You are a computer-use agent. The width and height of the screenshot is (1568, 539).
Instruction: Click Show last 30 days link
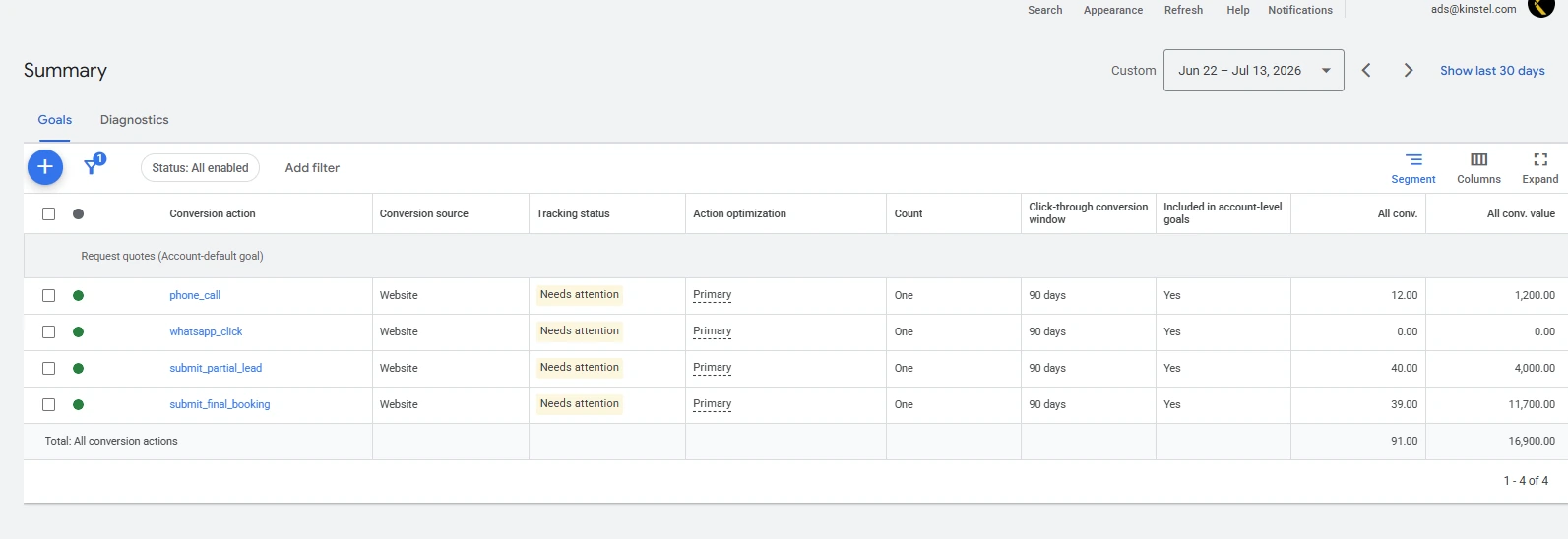(1492, 71)
